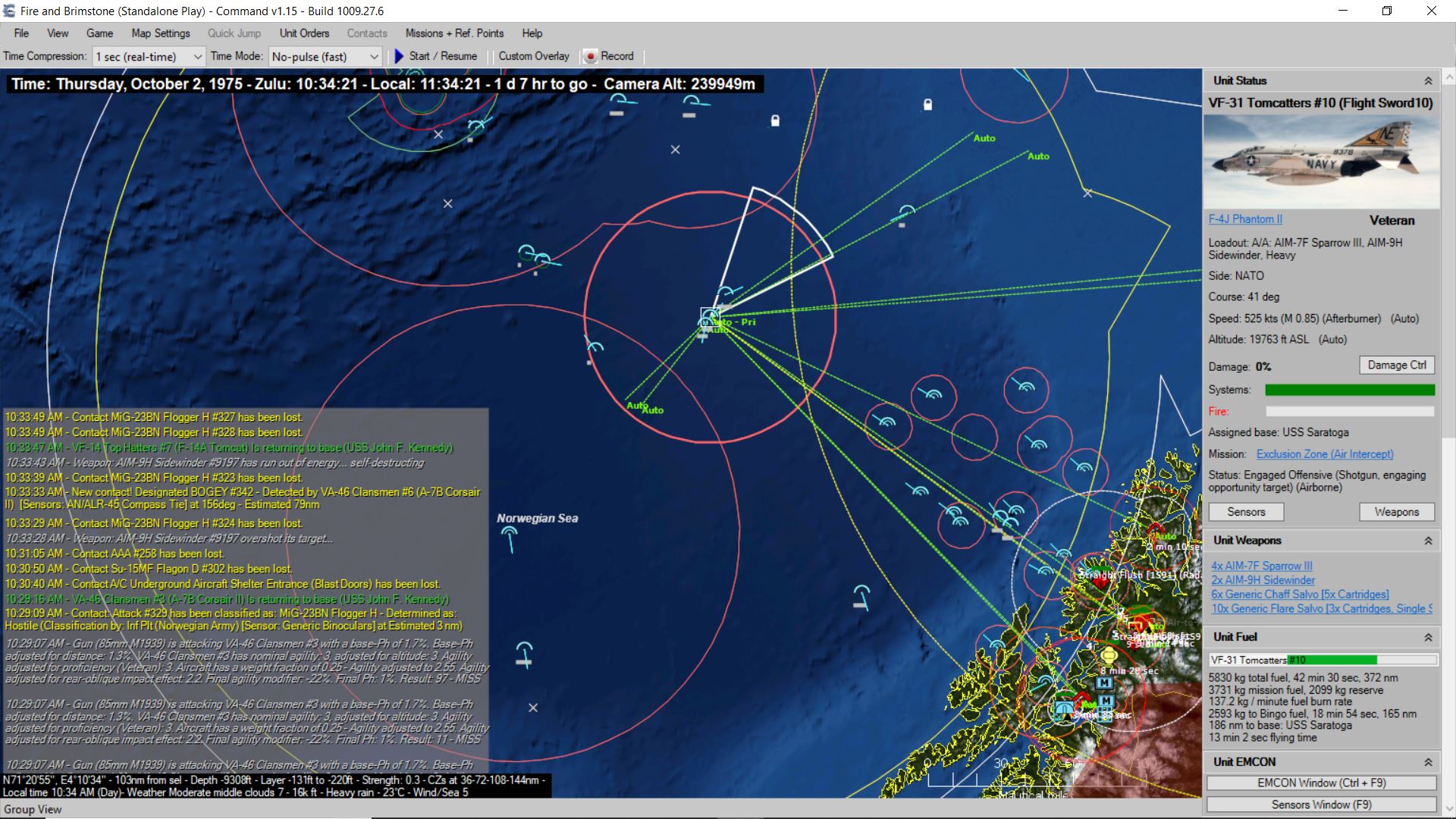
Task: Click the Start / Resume play icon
Action: [399, 56]
